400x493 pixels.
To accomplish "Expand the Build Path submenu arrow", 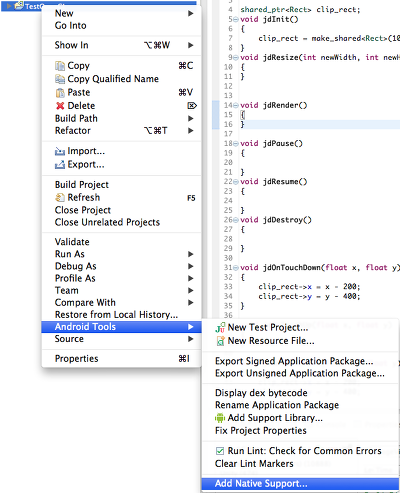I will [191, 118].
